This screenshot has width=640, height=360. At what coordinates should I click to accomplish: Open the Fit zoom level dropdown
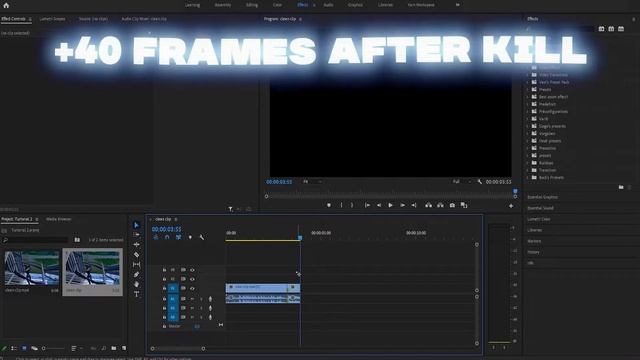[x=312, y=182]
